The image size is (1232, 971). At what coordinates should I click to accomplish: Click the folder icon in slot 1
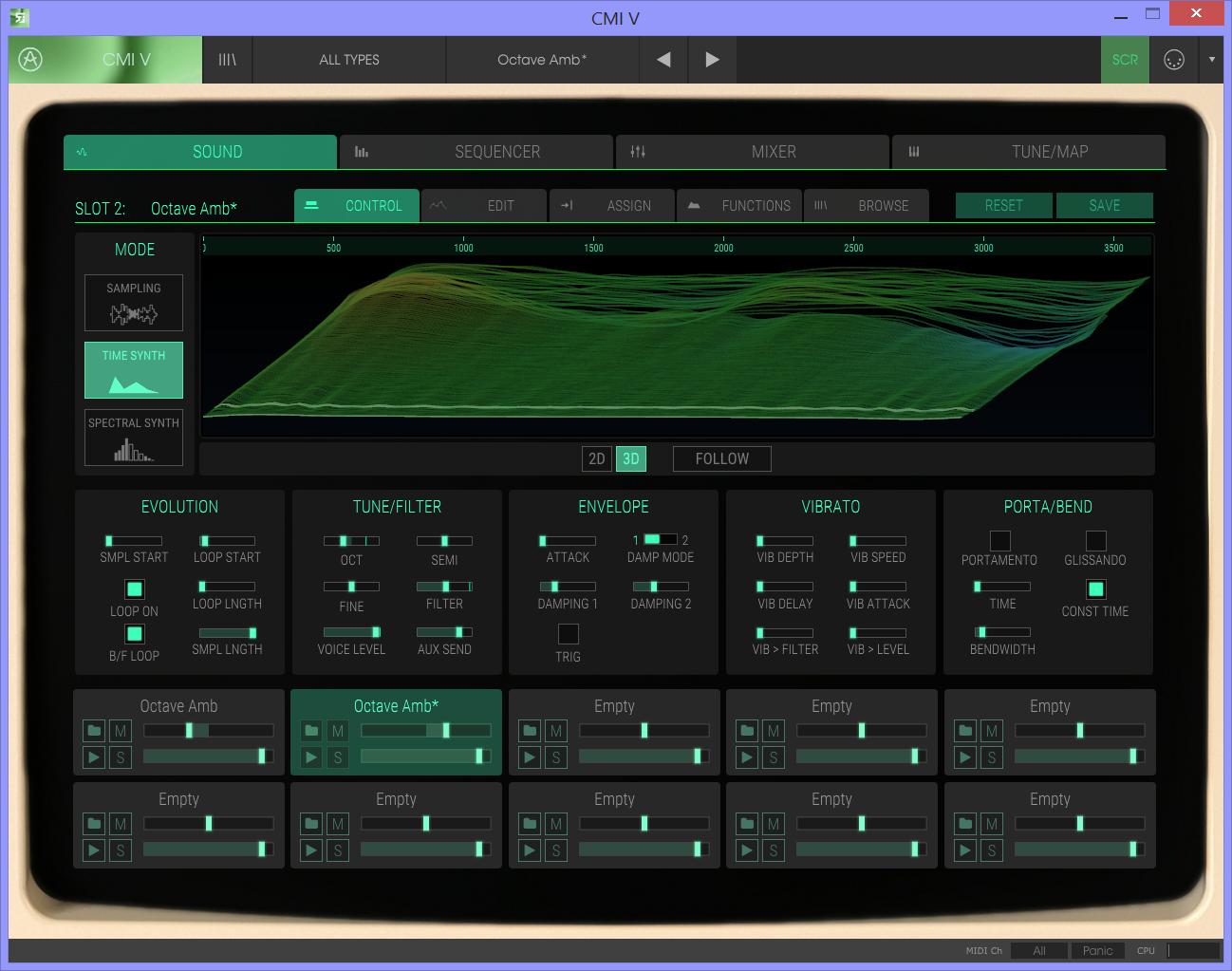point(93,731)
